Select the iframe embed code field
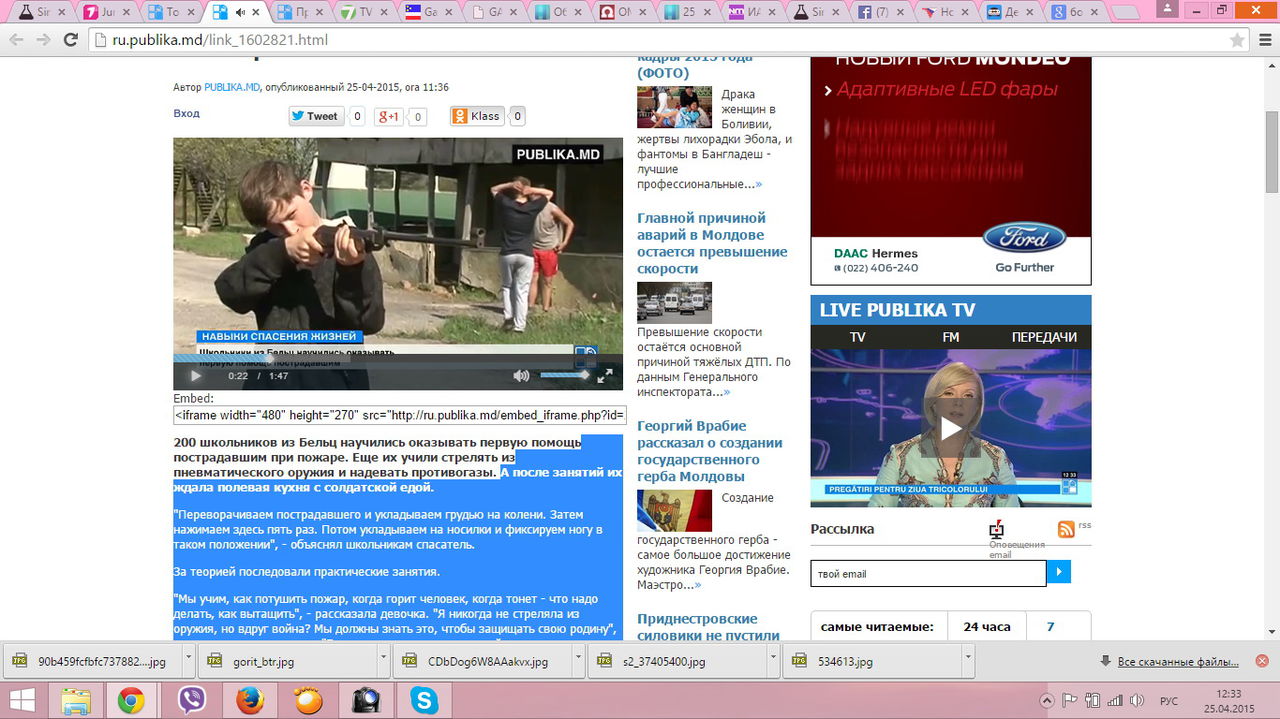Screen dimensions: 1280x719 [400, 415]
